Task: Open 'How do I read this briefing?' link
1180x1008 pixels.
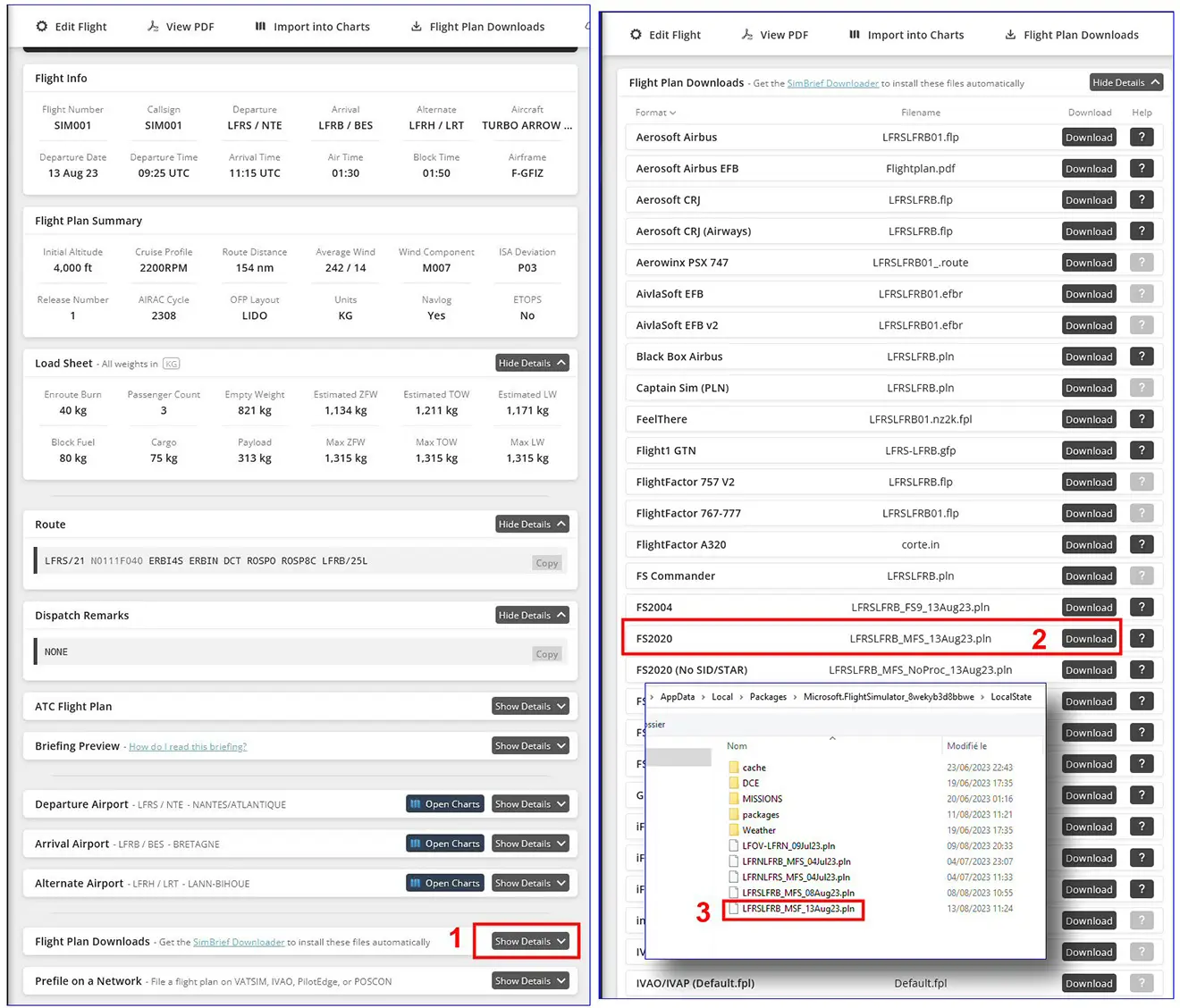Action: (188, 747)
